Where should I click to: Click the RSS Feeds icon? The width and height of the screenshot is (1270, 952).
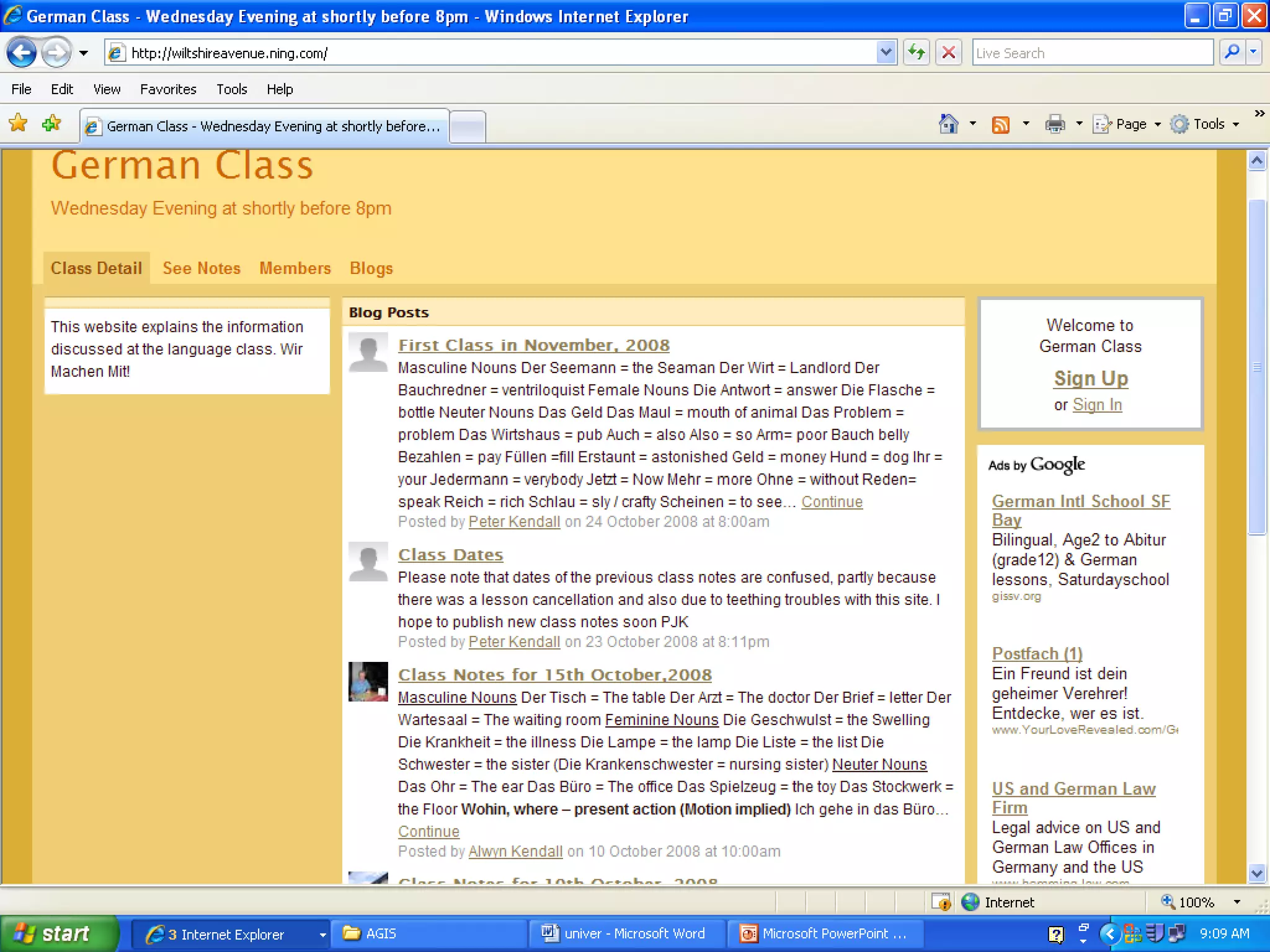pyautogui.click(x=1000, y=125)
